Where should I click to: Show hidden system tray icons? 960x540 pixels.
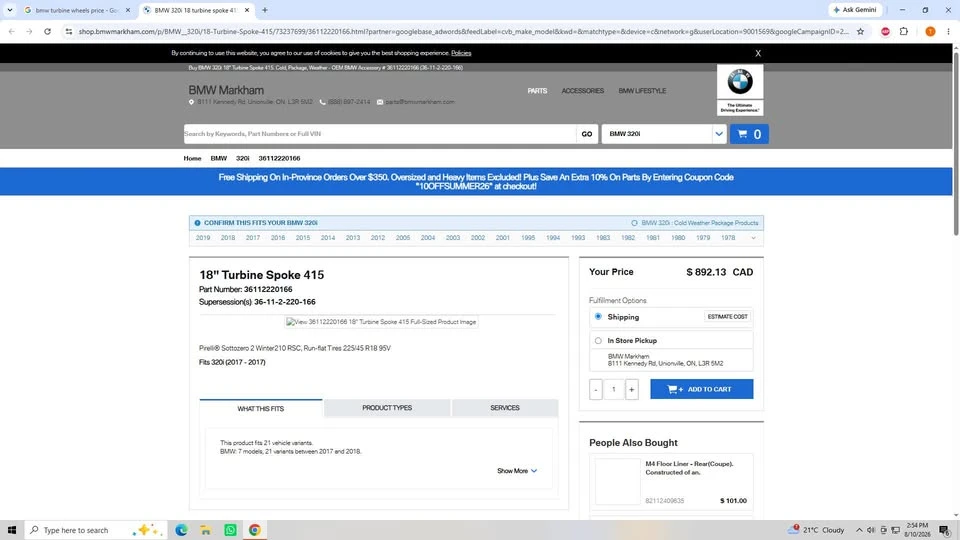click(x=859, y=530)
